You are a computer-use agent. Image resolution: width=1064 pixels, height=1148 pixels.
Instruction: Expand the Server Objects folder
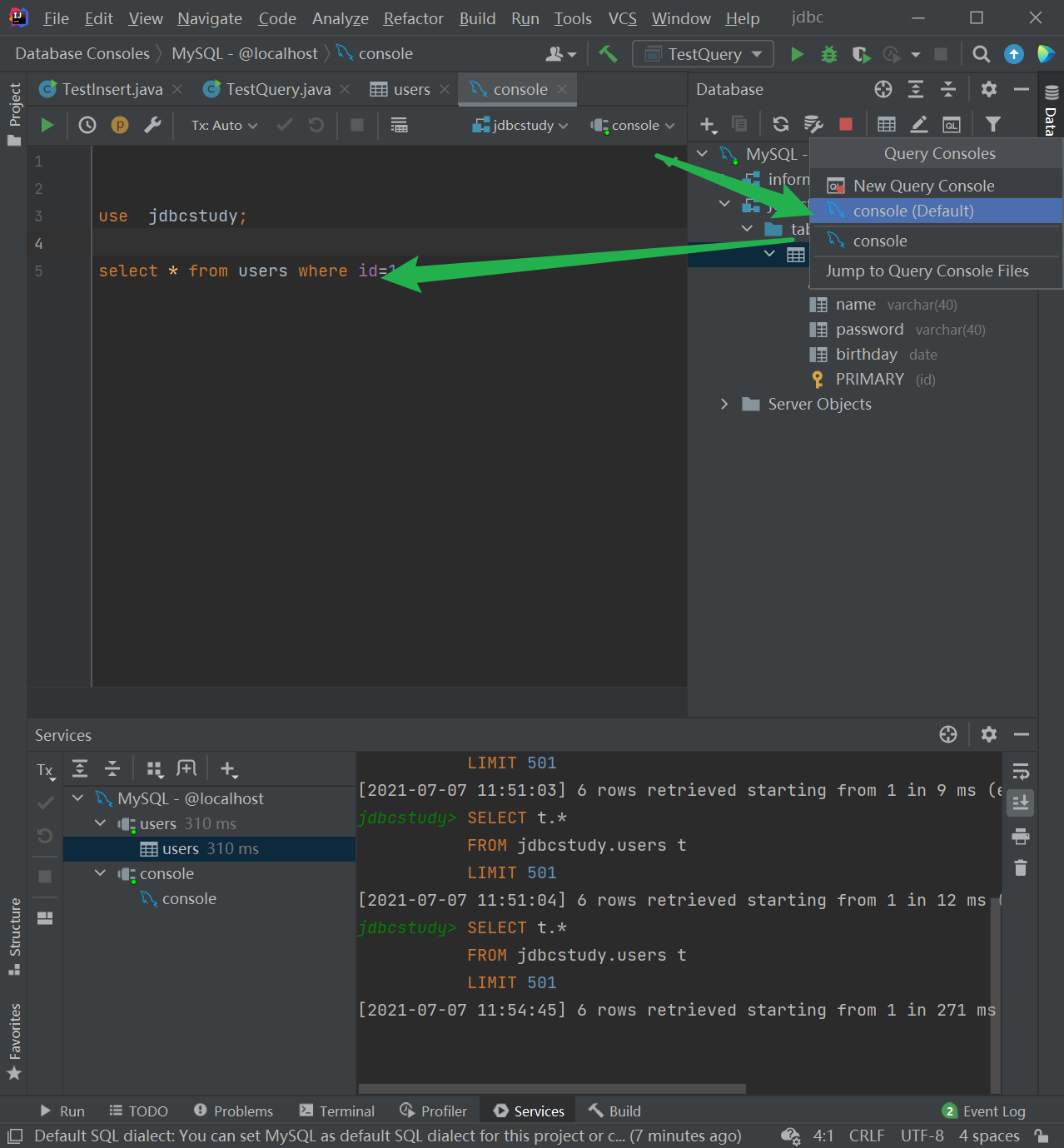724,404
